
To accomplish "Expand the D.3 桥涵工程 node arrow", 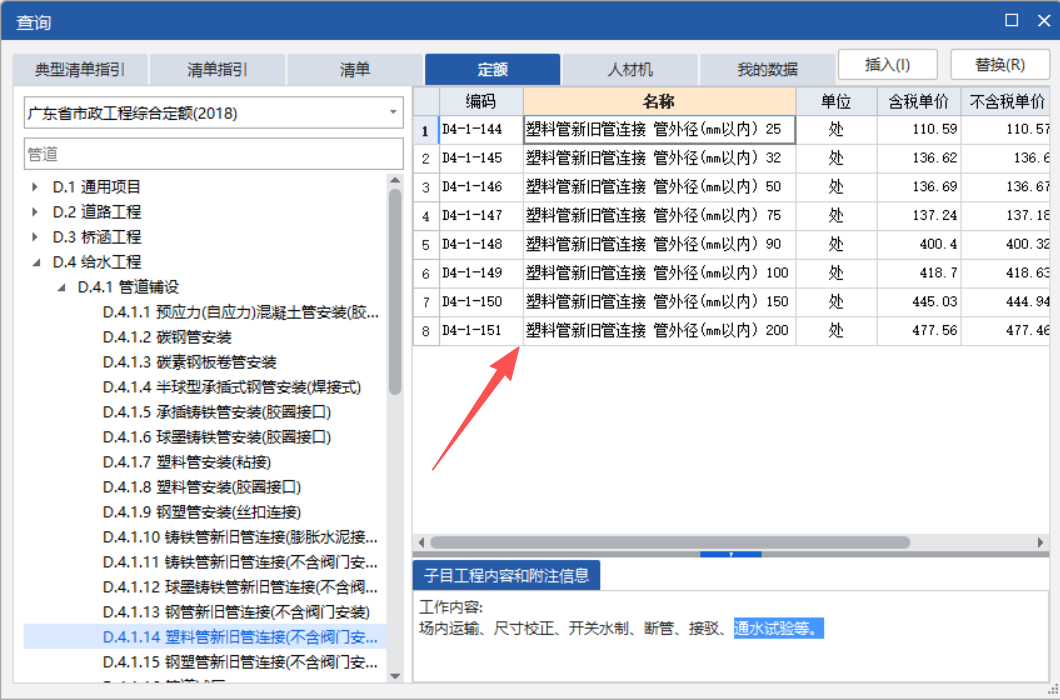I will (35, 237).
